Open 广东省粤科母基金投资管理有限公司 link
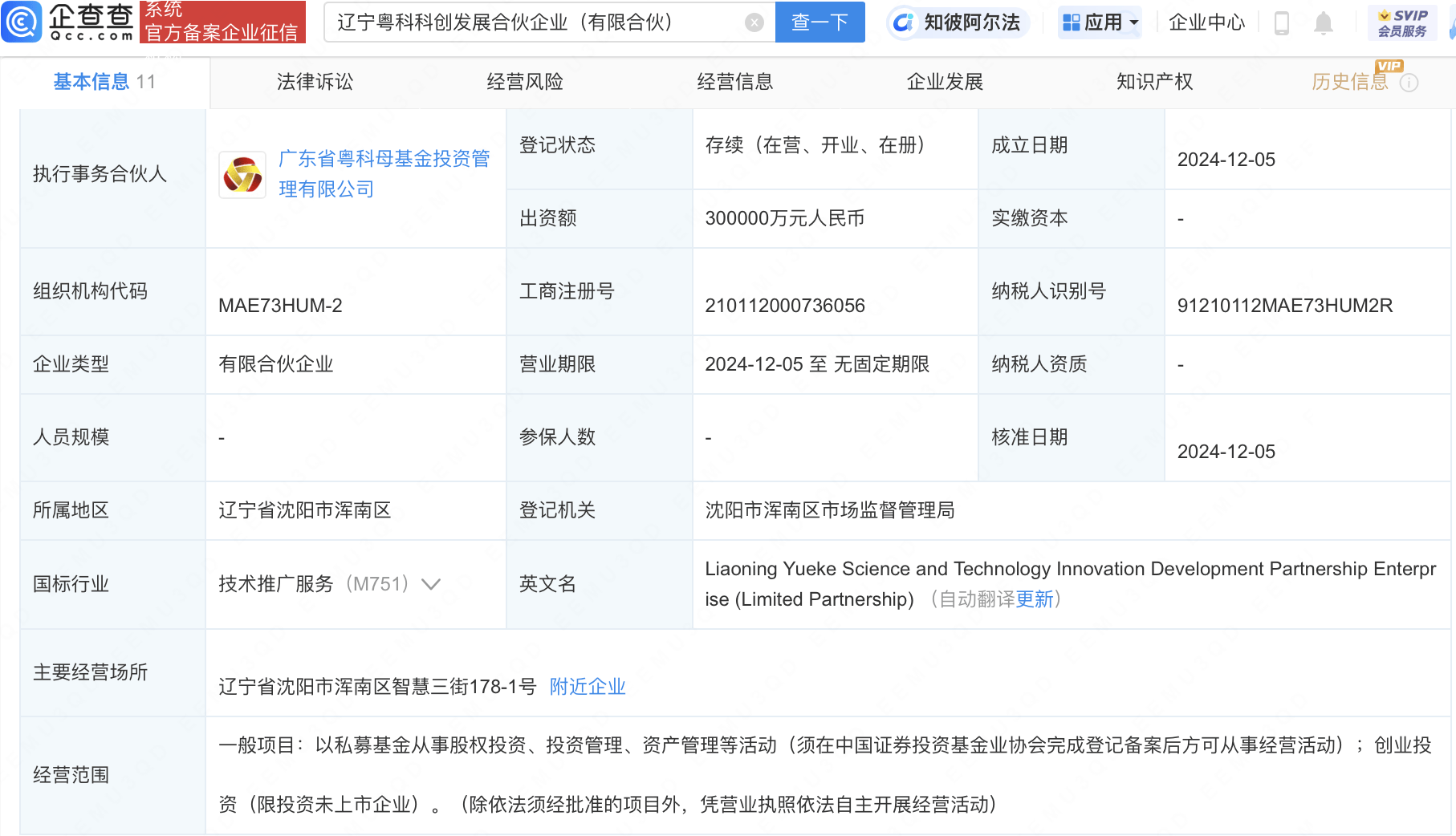The image size is (1456, 836). coord(384,174)
